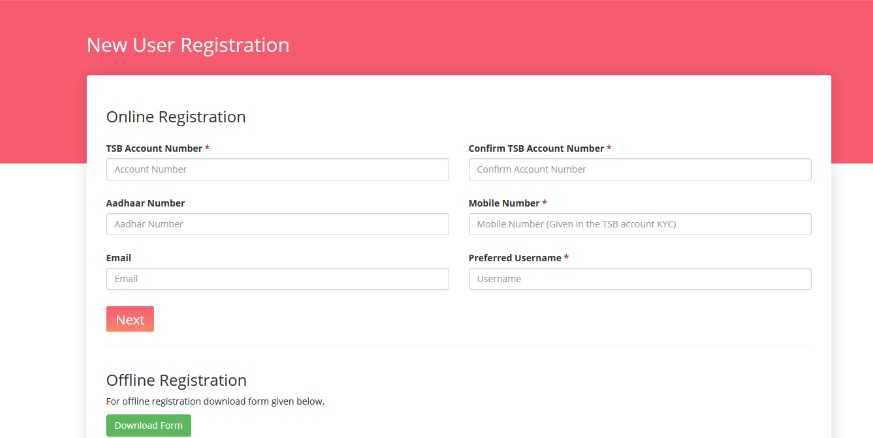
Task: Click the green Download Form button
Action: pyautogui.click(x=148, y=426)
